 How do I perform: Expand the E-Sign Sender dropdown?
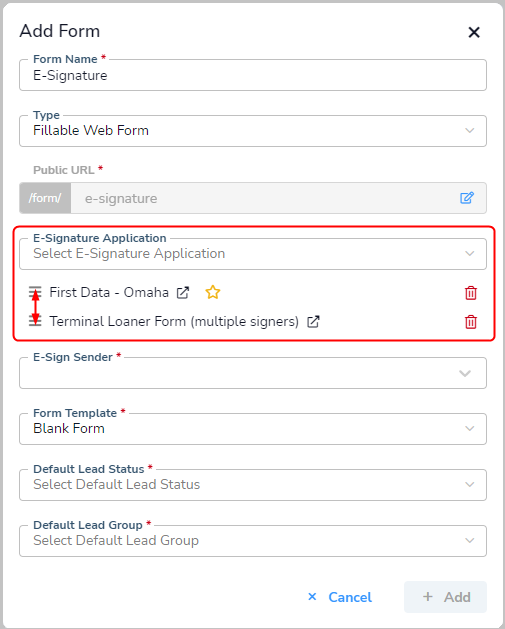(x=253, y=373)
